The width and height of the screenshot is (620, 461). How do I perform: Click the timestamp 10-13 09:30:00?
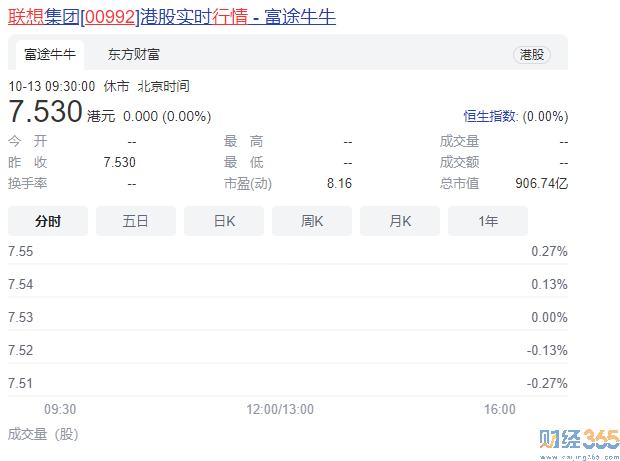(52, 86)
